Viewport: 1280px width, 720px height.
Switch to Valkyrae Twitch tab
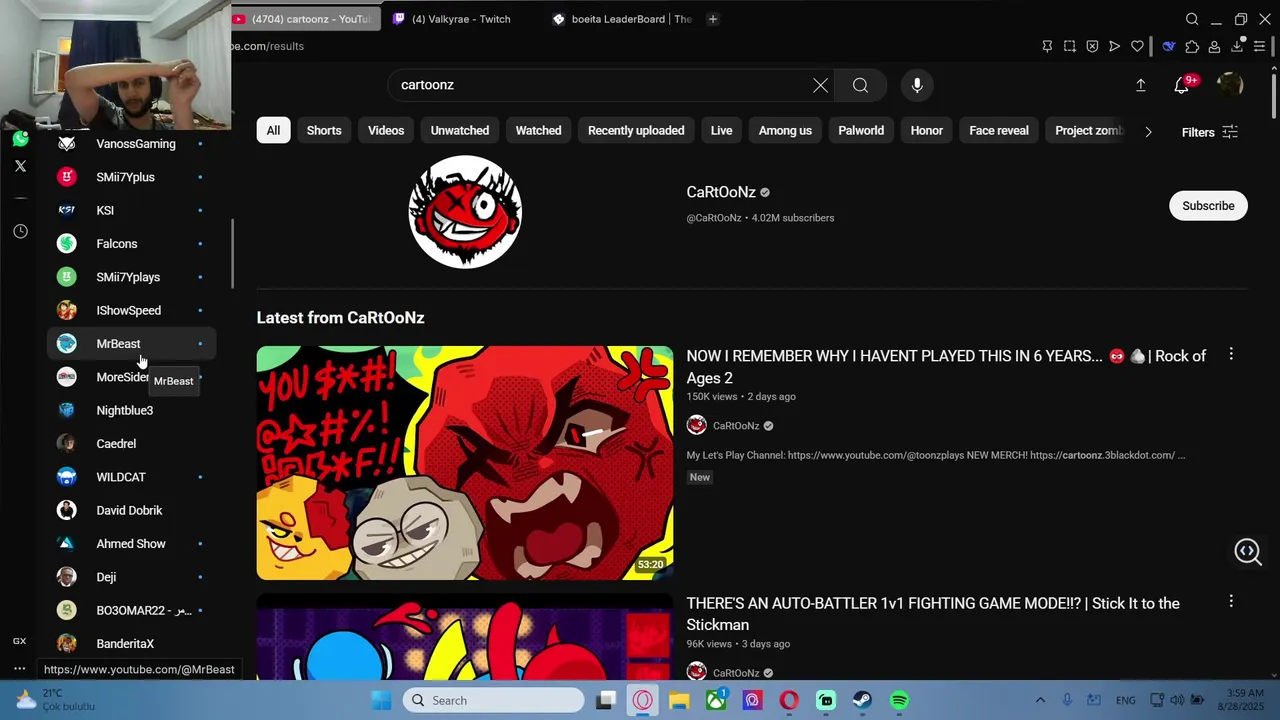coord(460,19)
